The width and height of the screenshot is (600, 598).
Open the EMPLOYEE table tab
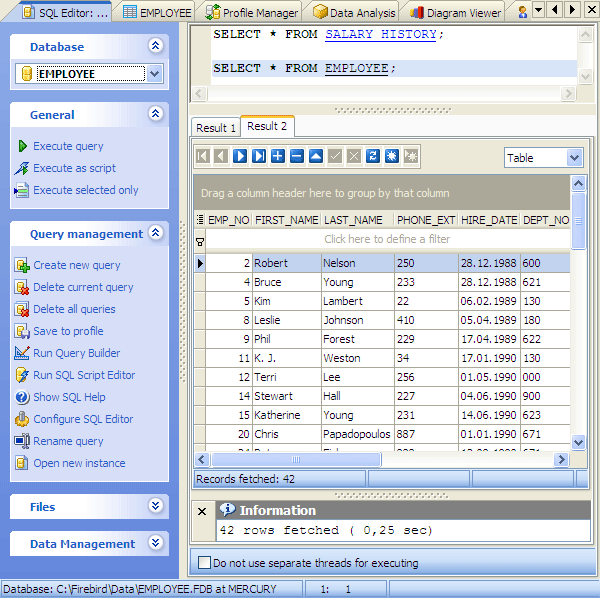click(x=157, y=13)
